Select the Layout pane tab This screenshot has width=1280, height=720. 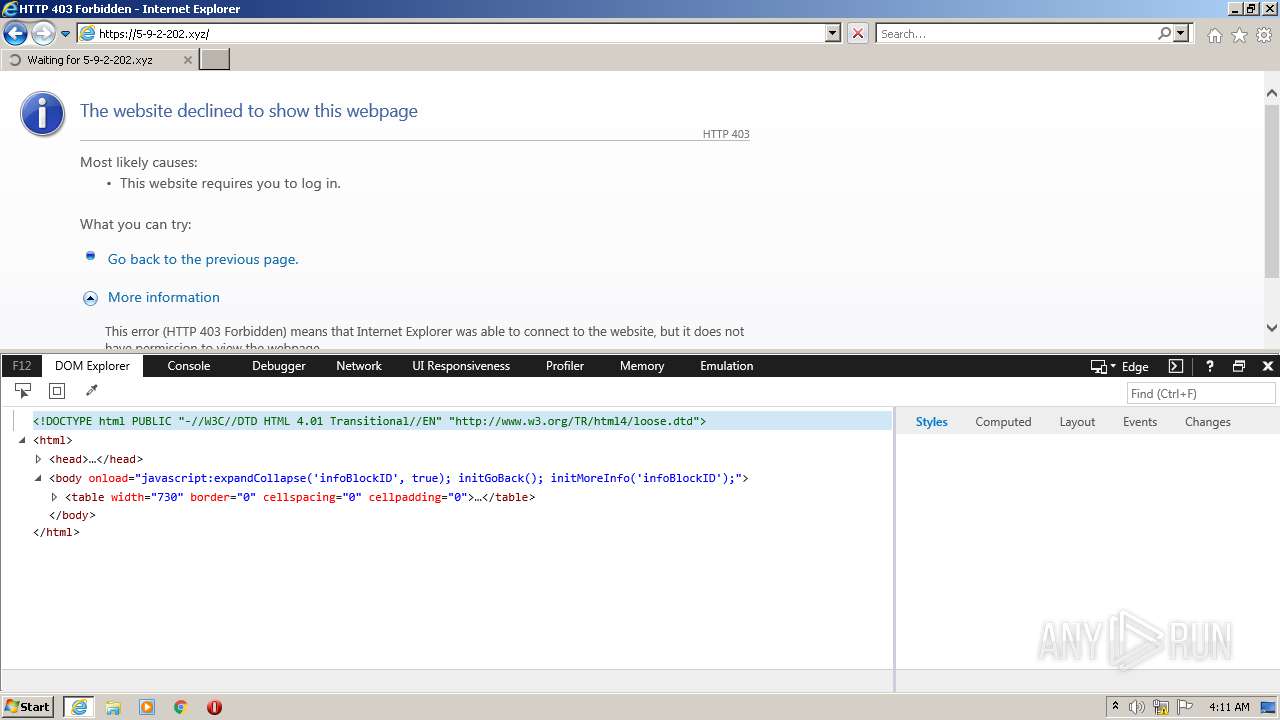tap(1077, 422)
